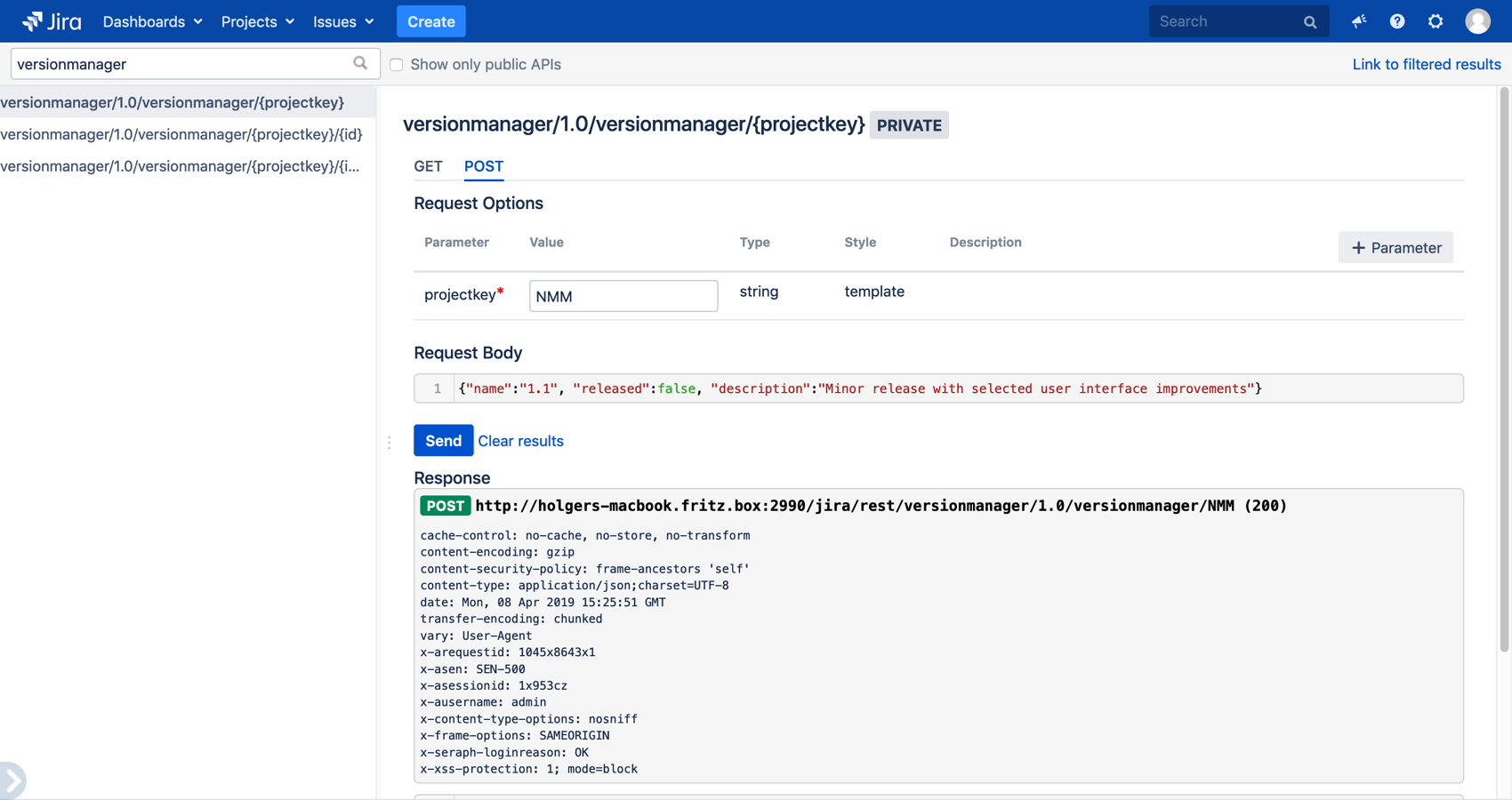The height and width of the screenshot is (800, 1512).
Task: Select versionmanager/{projectkey}/{id} resource
Action: coord(188,134)
